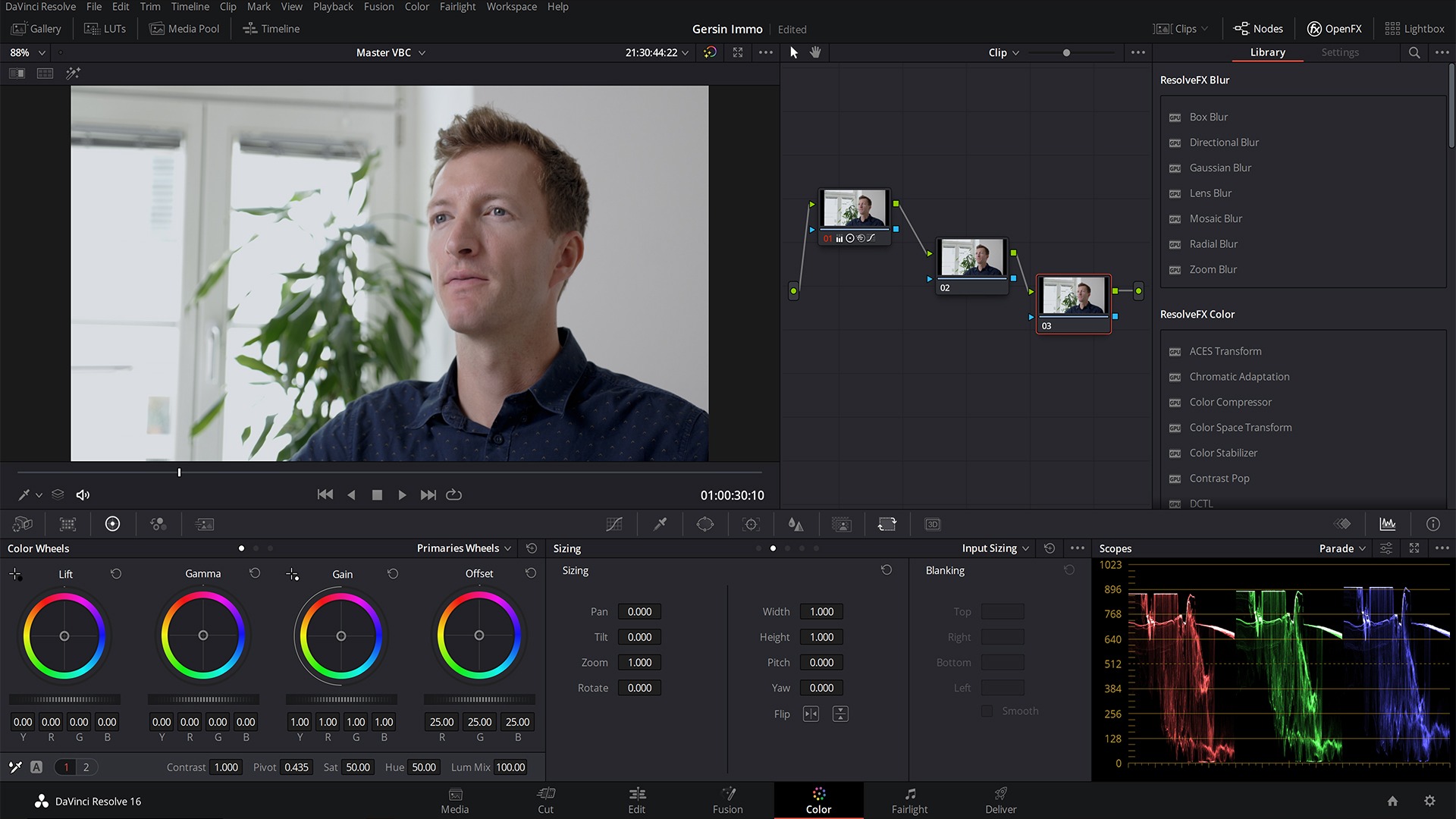Open the Primaries Wheels dropdown
The width and height of the screenshot is (1456, 819).
(463, 548)
